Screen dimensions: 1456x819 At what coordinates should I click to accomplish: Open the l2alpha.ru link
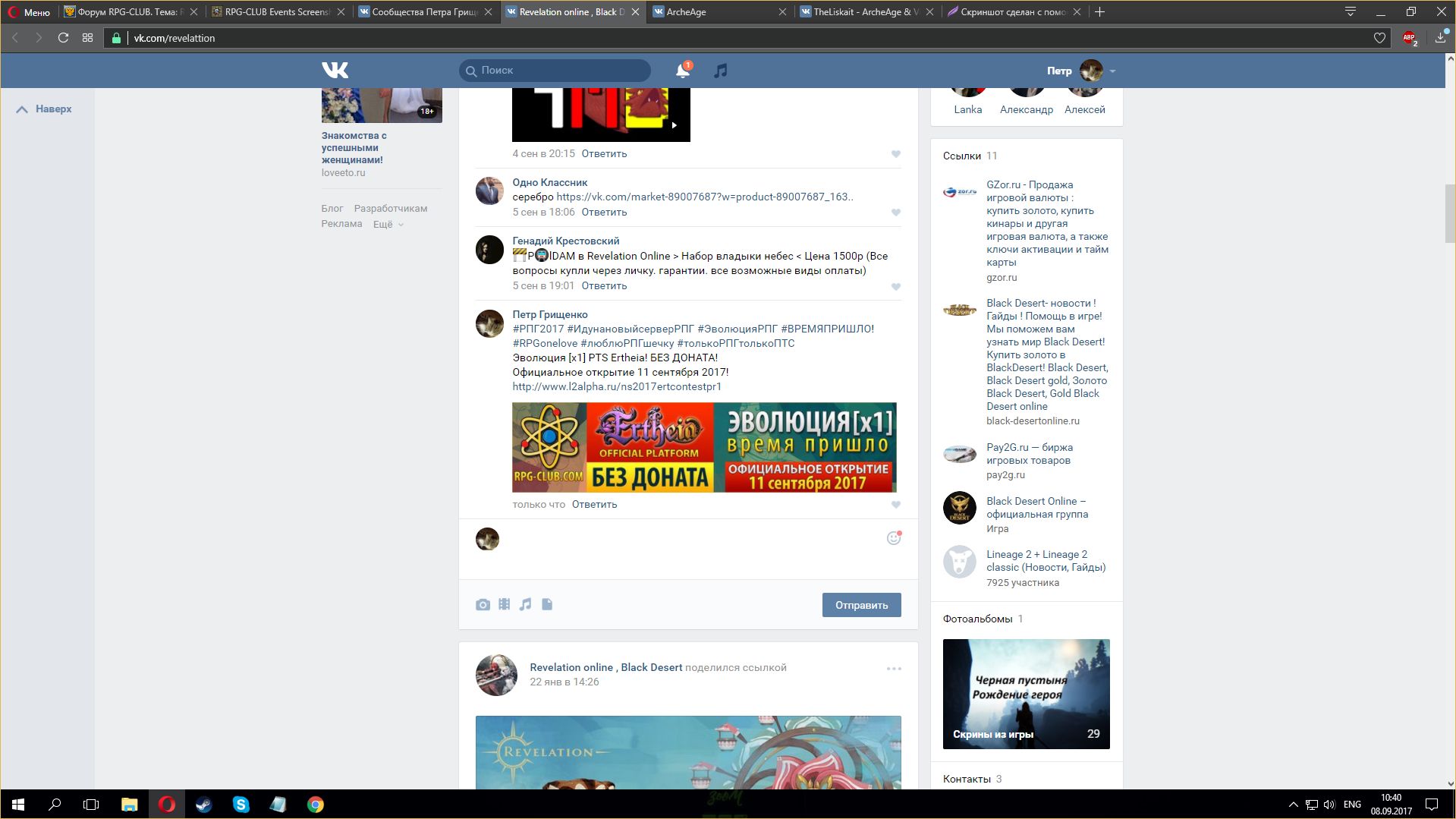coord(616,387)
